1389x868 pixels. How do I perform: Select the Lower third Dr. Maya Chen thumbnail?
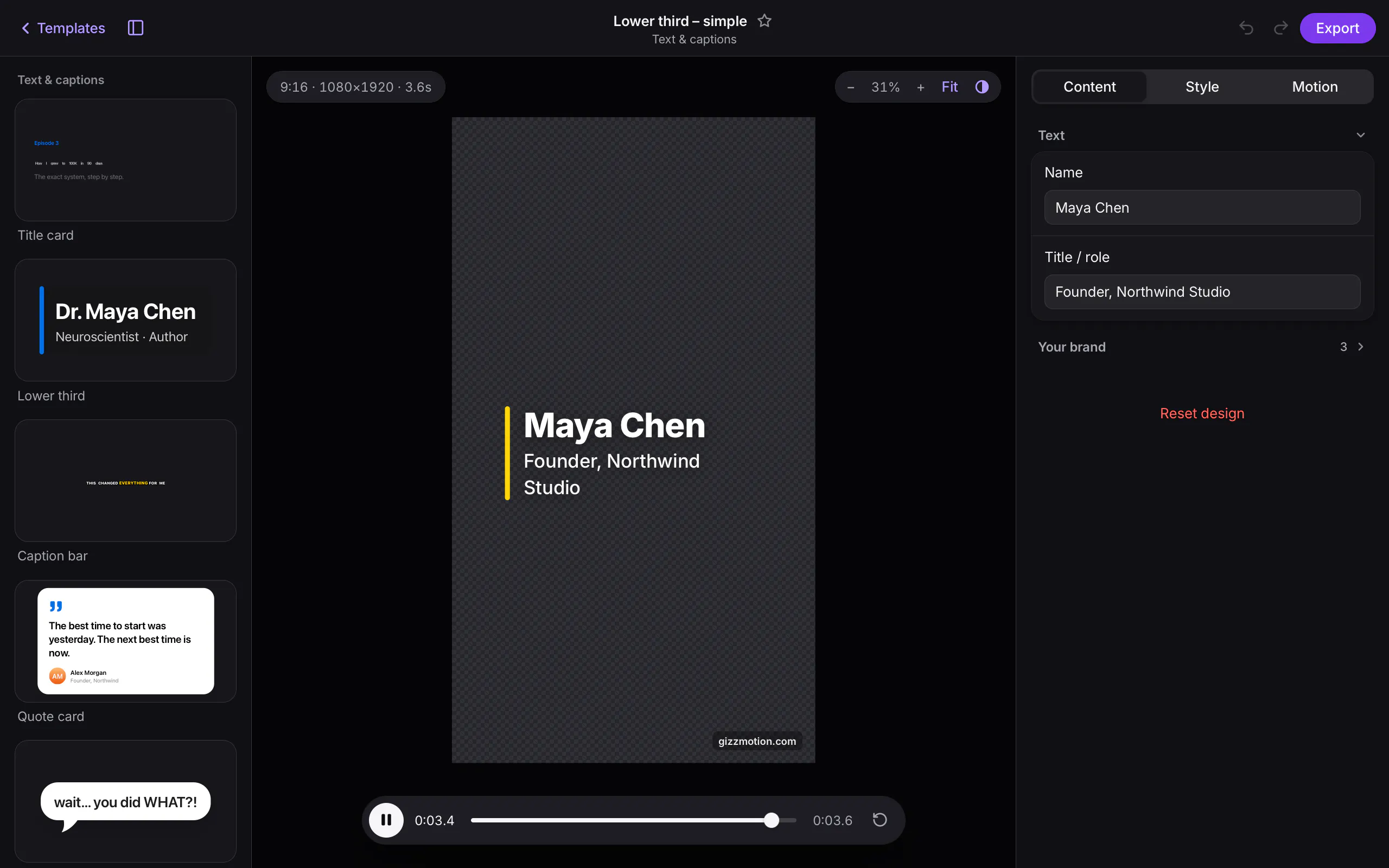[x=126, y=320]
